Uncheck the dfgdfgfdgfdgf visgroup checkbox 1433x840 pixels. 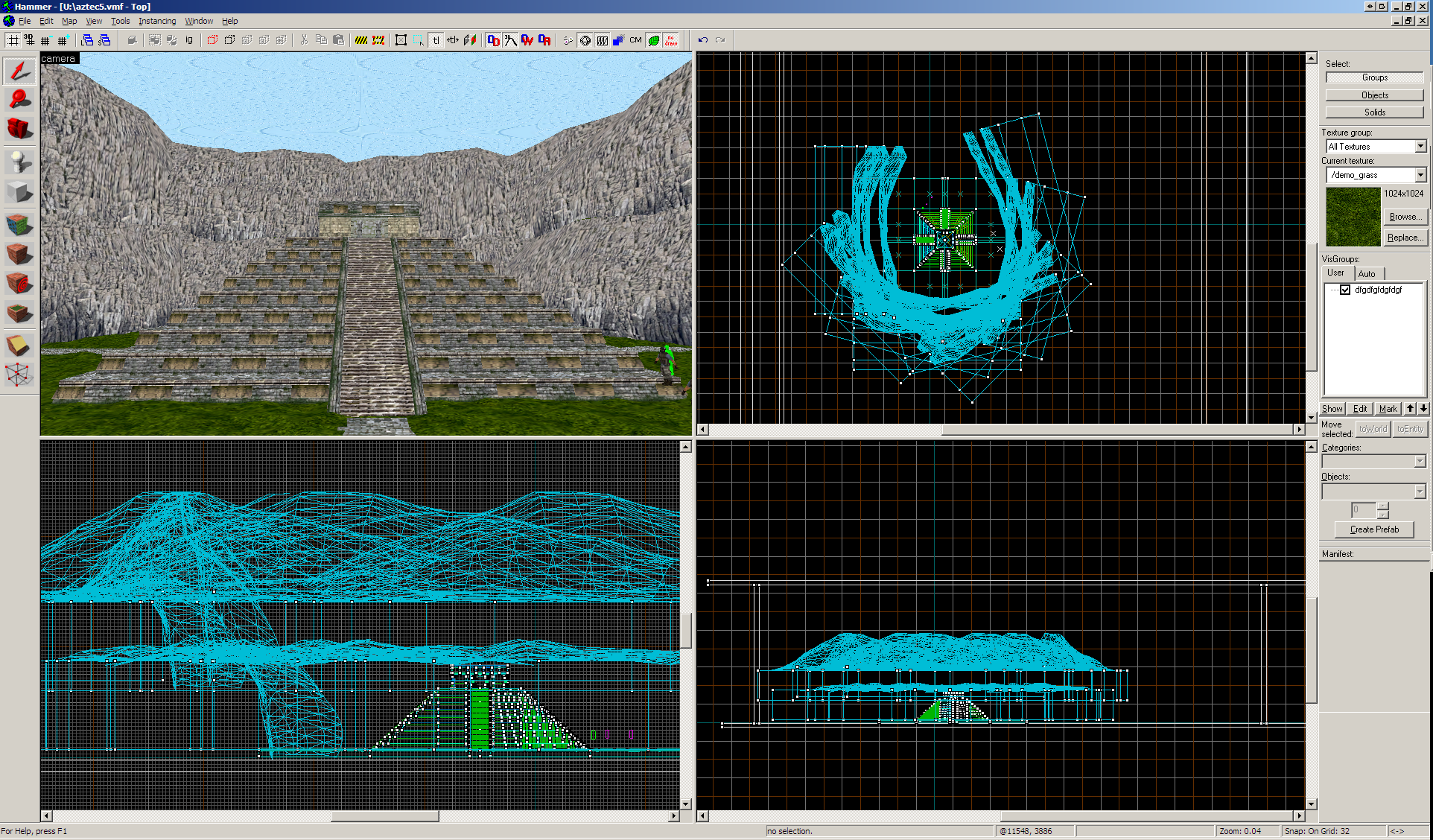[x=1345, y=290]
